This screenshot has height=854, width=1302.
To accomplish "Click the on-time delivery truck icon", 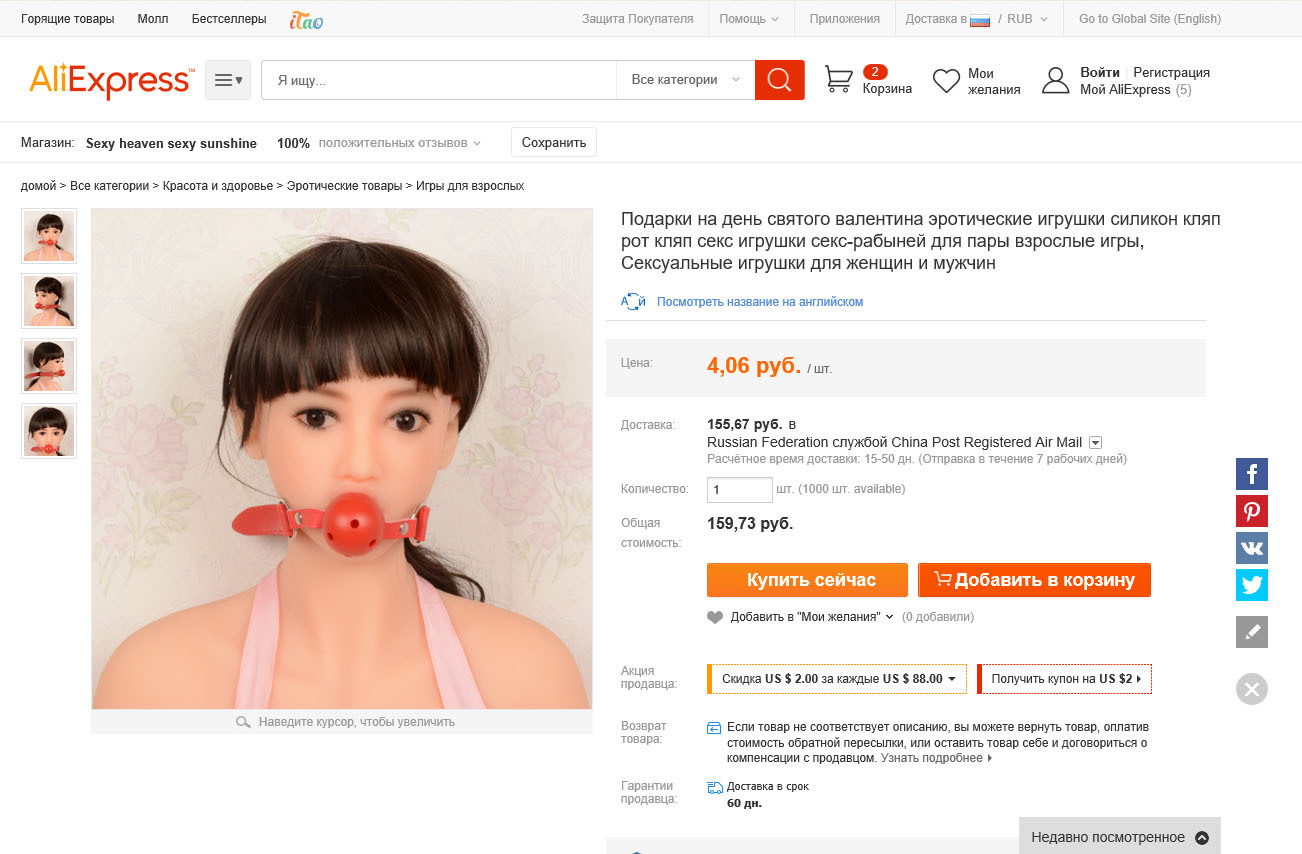I will point(715,787).
